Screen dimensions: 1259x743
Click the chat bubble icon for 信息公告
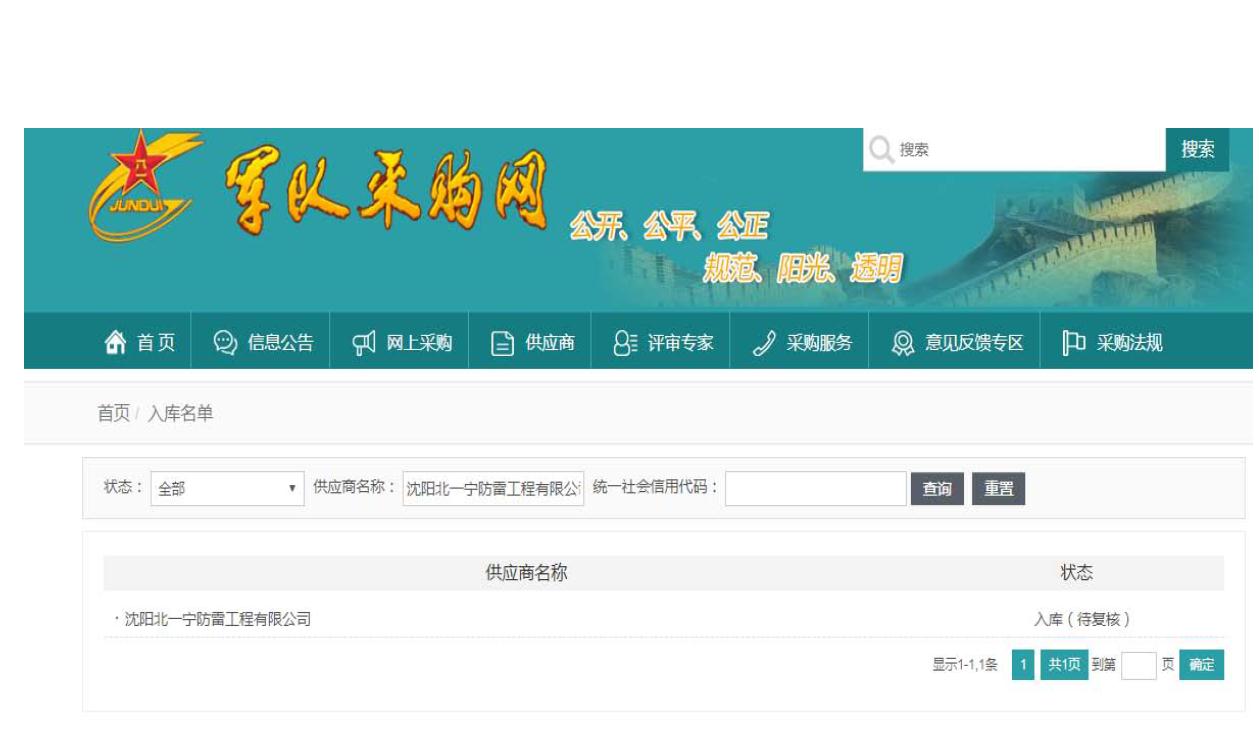(225, 343)
